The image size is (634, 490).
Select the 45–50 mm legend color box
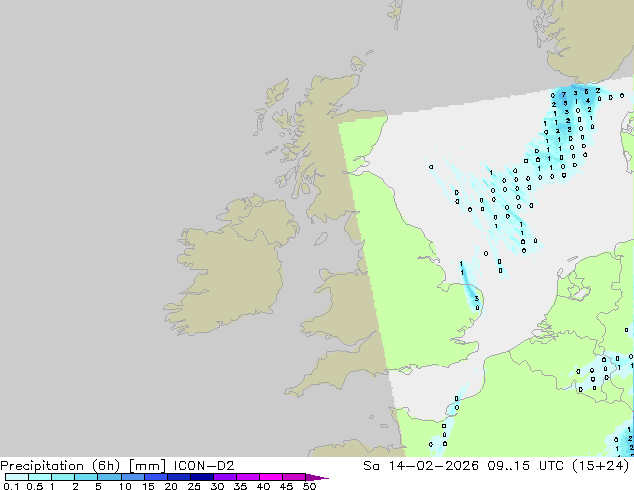(x=294, y=477)
